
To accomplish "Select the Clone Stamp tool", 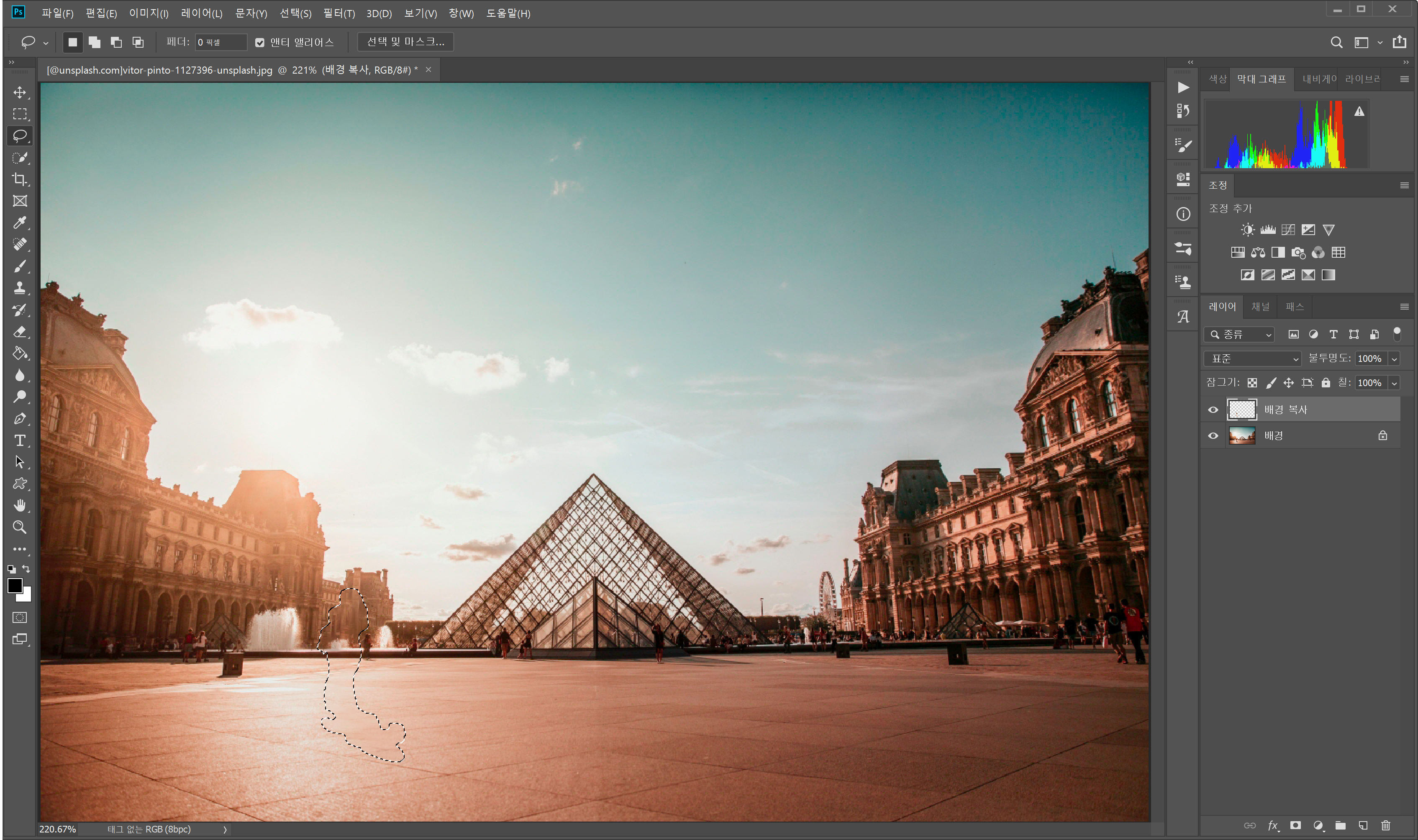I will coord(20,288).
